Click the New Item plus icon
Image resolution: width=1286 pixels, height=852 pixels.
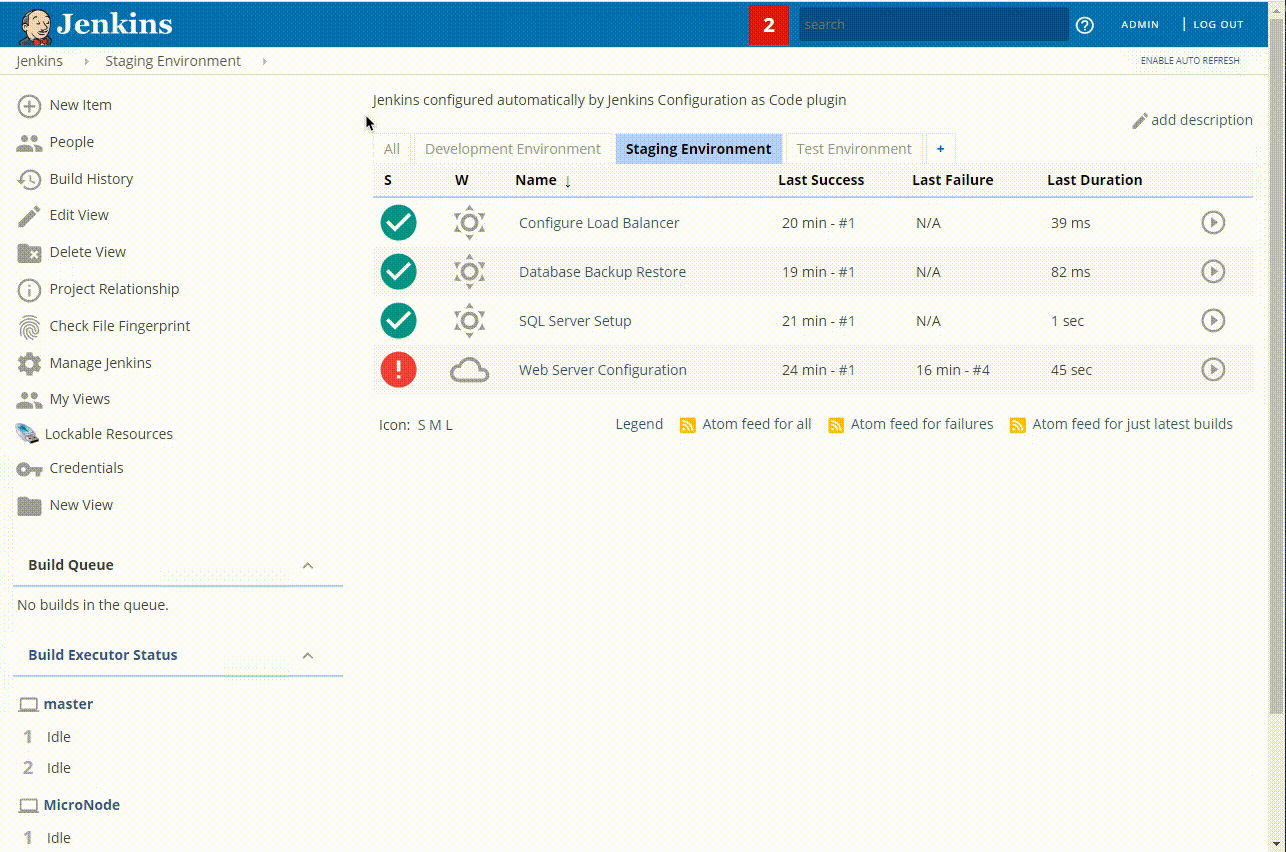tap(30, 105)
